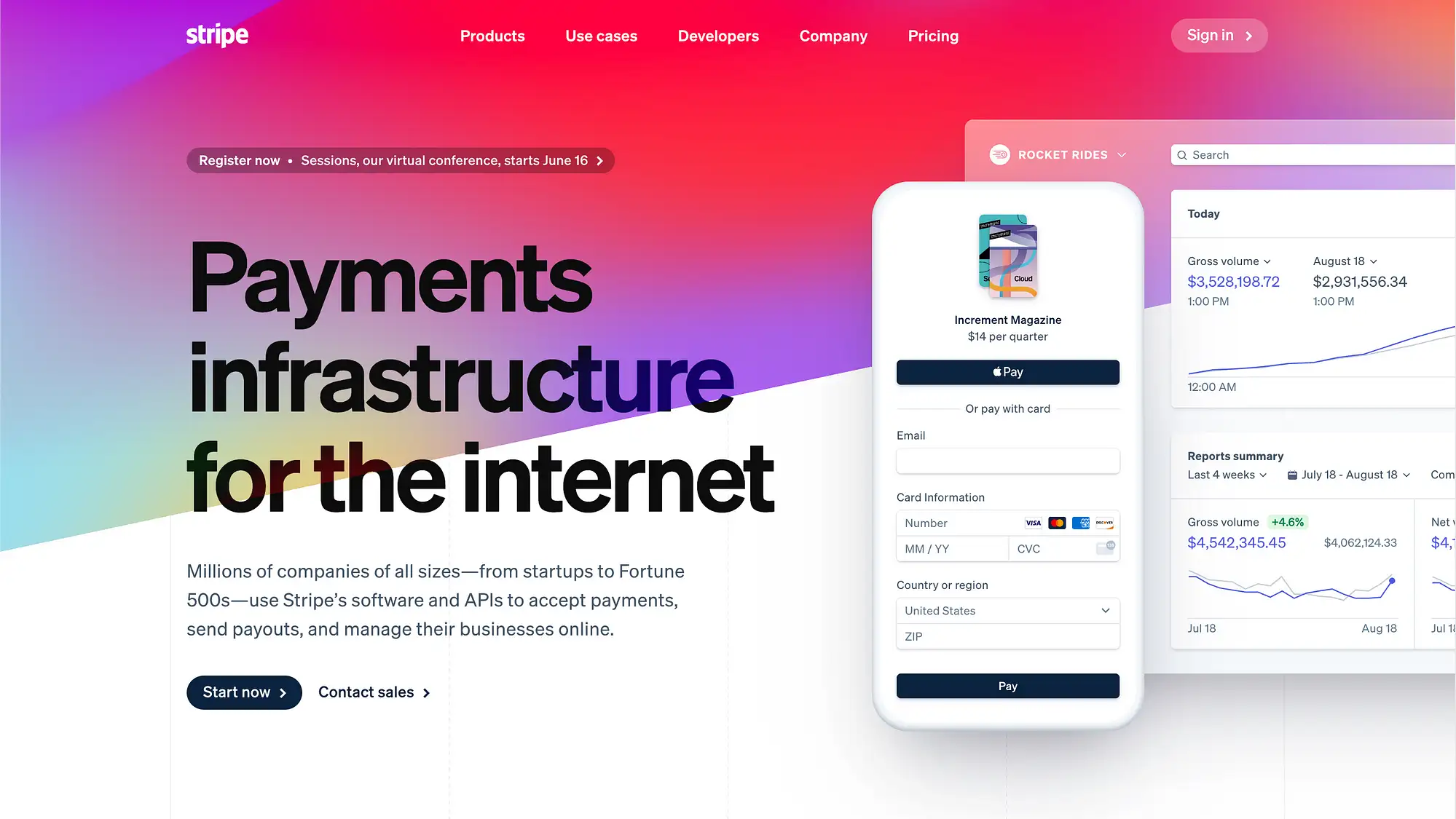
Task: Expand the Last 4 weeks filter dropdown
Action: coord(1227,474)
